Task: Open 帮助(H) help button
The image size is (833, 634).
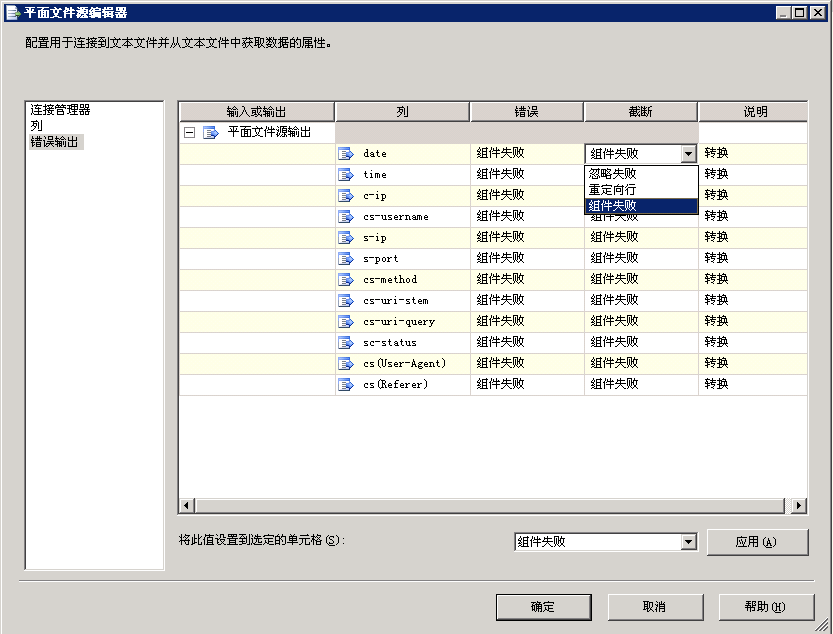Action: point(766,607)
